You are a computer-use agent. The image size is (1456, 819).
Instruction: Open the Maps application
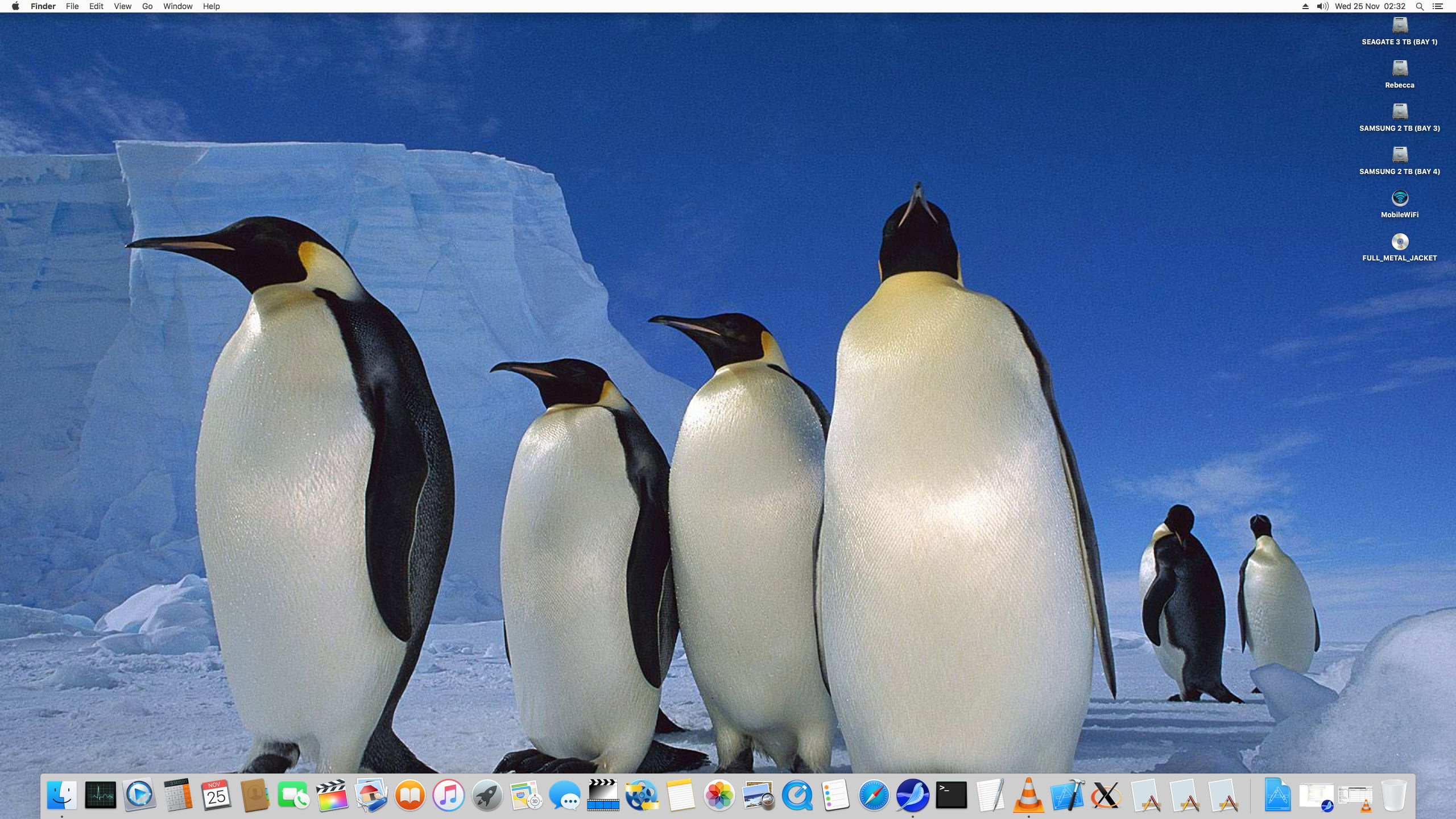[x=526, y=795]
